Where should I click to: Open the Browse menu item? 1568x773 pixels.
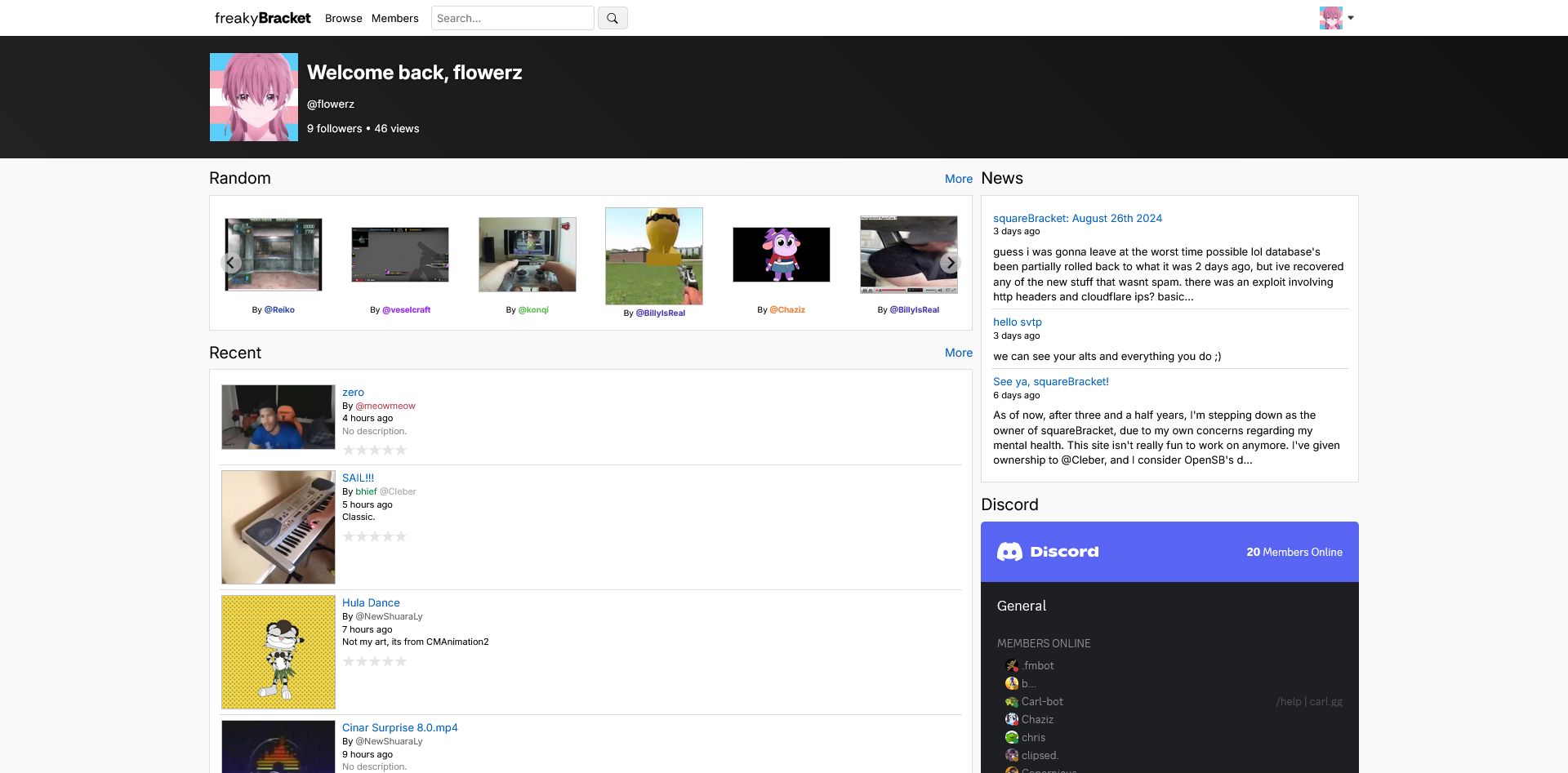pos(343,18)
